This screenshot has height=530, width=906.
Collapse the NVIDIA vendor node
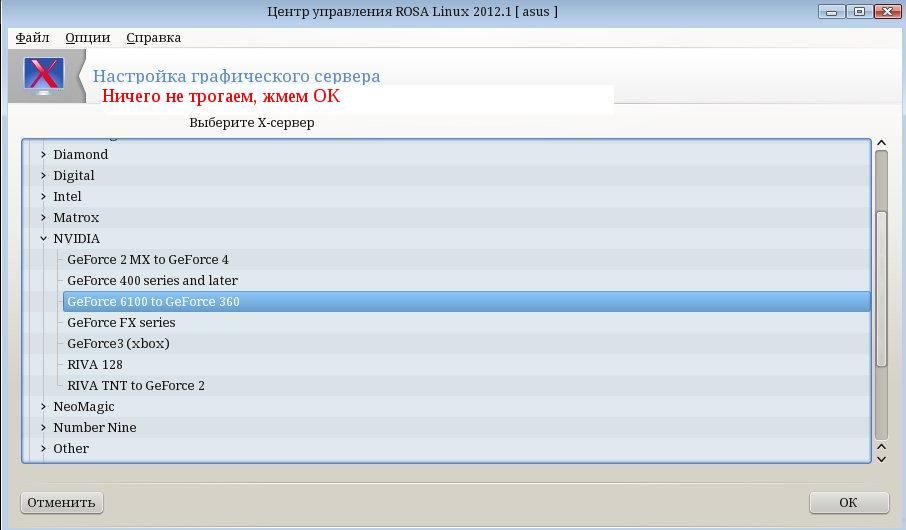(x=43, y=238)
